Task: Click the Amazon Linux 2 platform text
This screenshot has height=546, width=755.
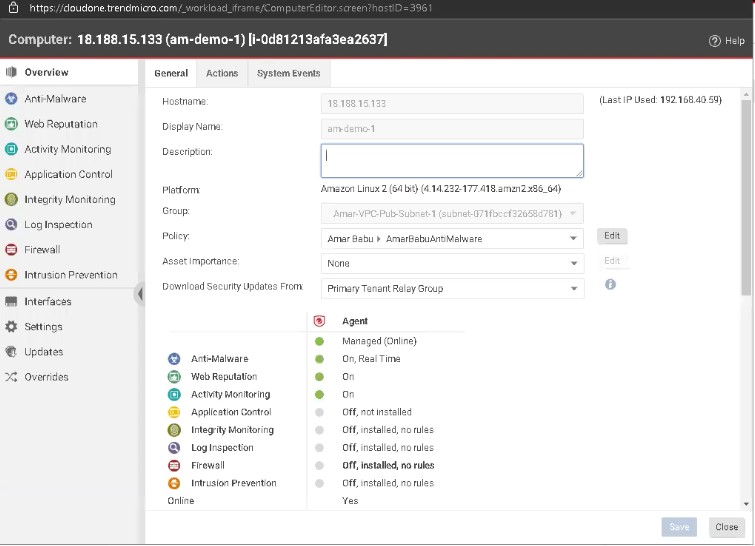Action: (x=441, y=189)
